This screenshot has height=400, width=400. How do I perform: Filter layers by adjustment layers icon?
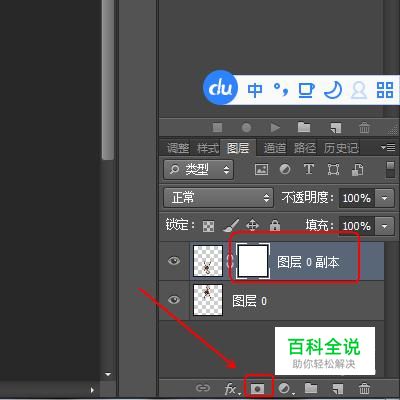285,170
